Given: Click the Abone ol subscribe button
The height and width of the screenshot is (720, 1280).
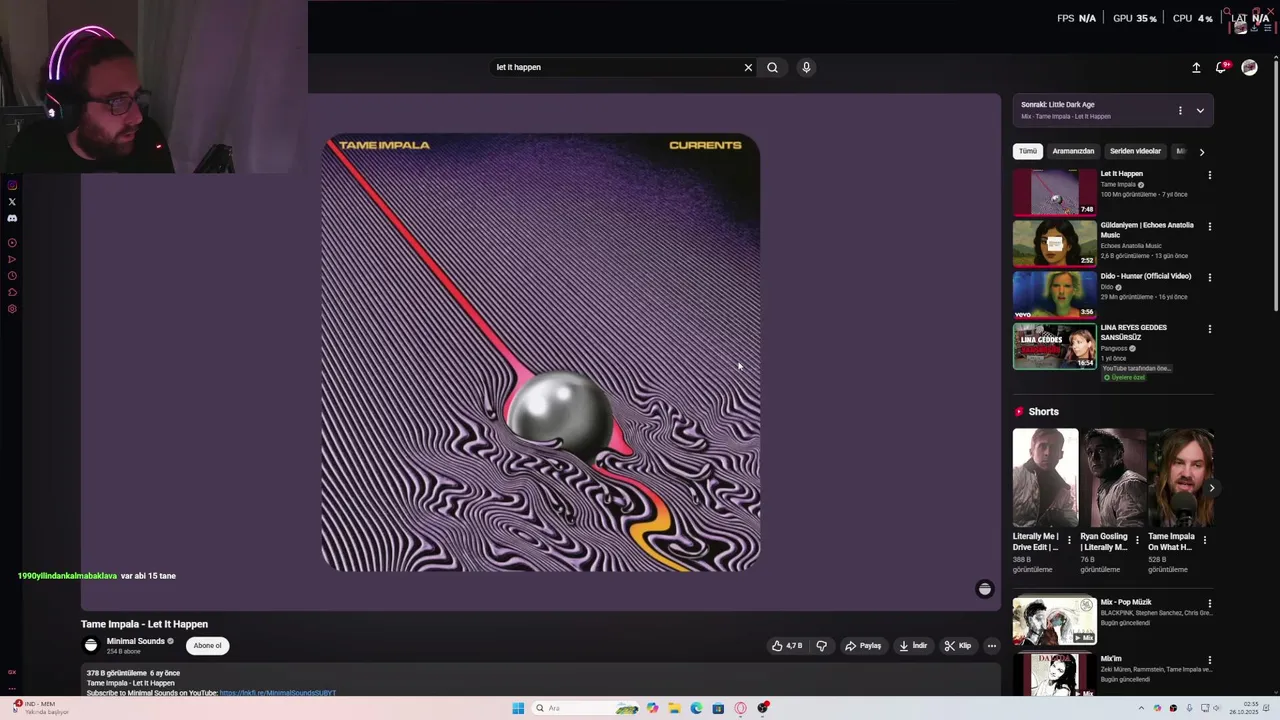Looking at the screenshot, I should (207, 646).
